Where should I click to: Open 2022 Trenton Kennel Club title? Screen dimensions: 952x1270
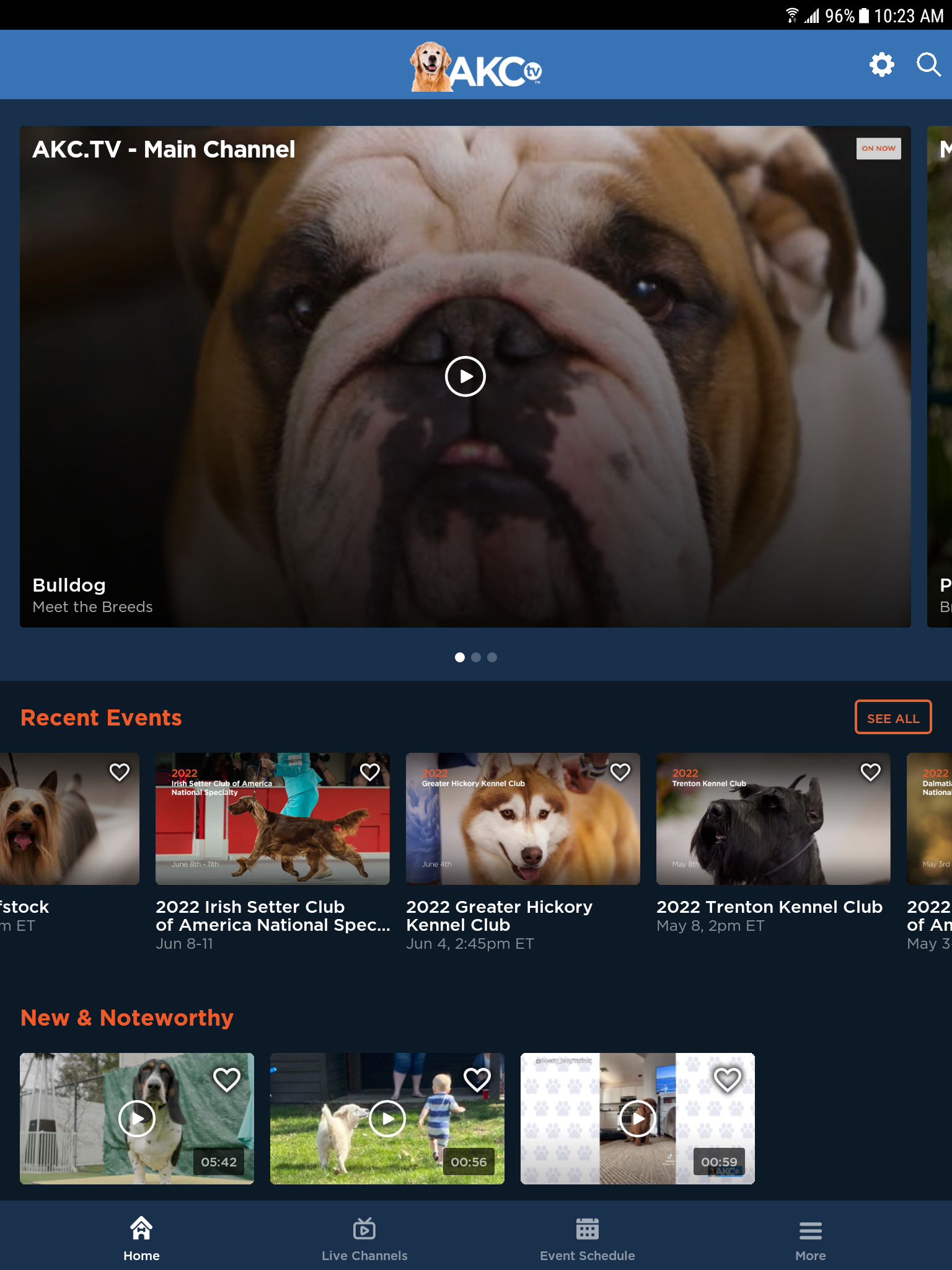tap(769, 907)
